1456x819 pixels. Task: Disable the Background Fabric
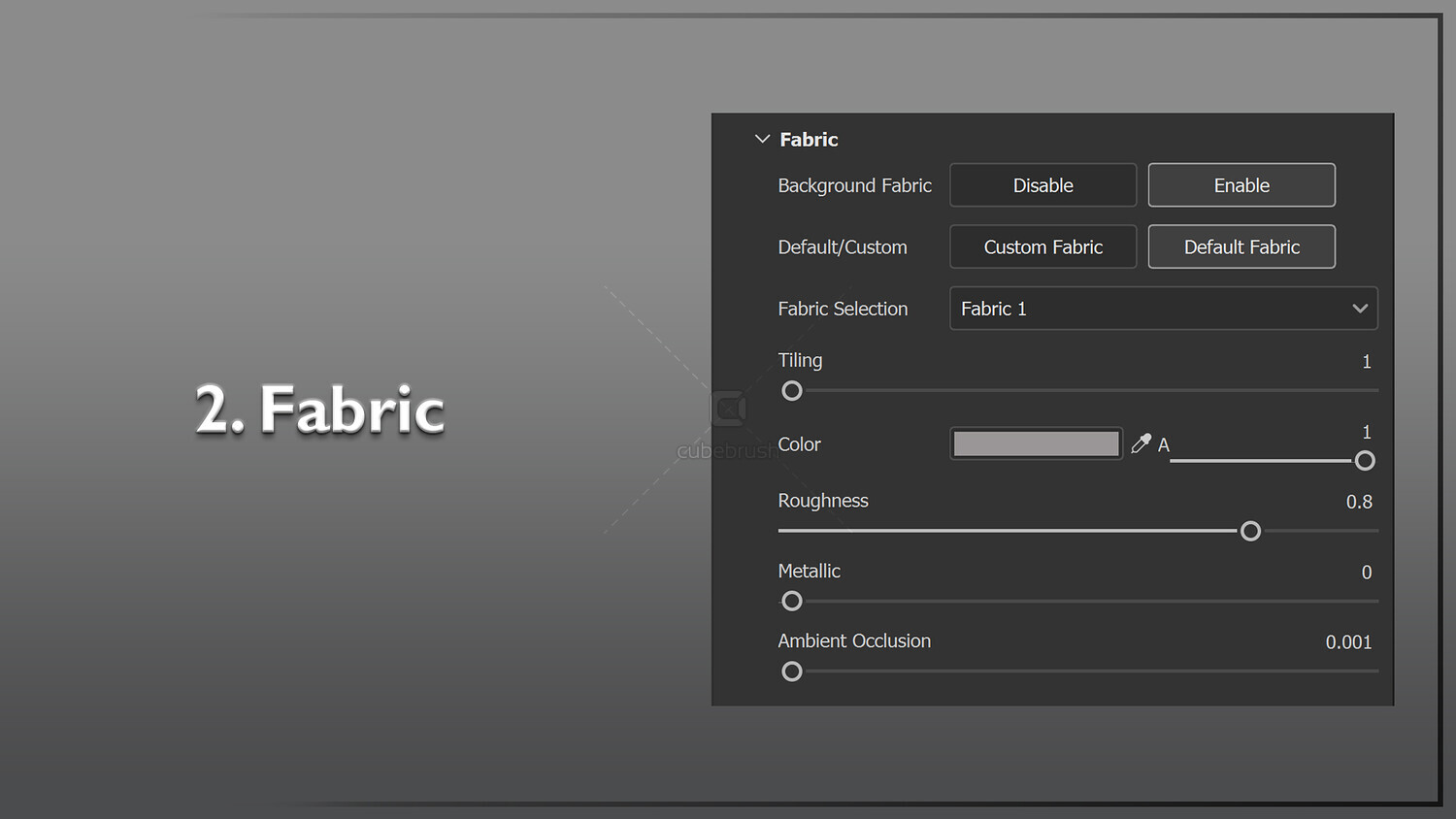(x=1042, y=185)
